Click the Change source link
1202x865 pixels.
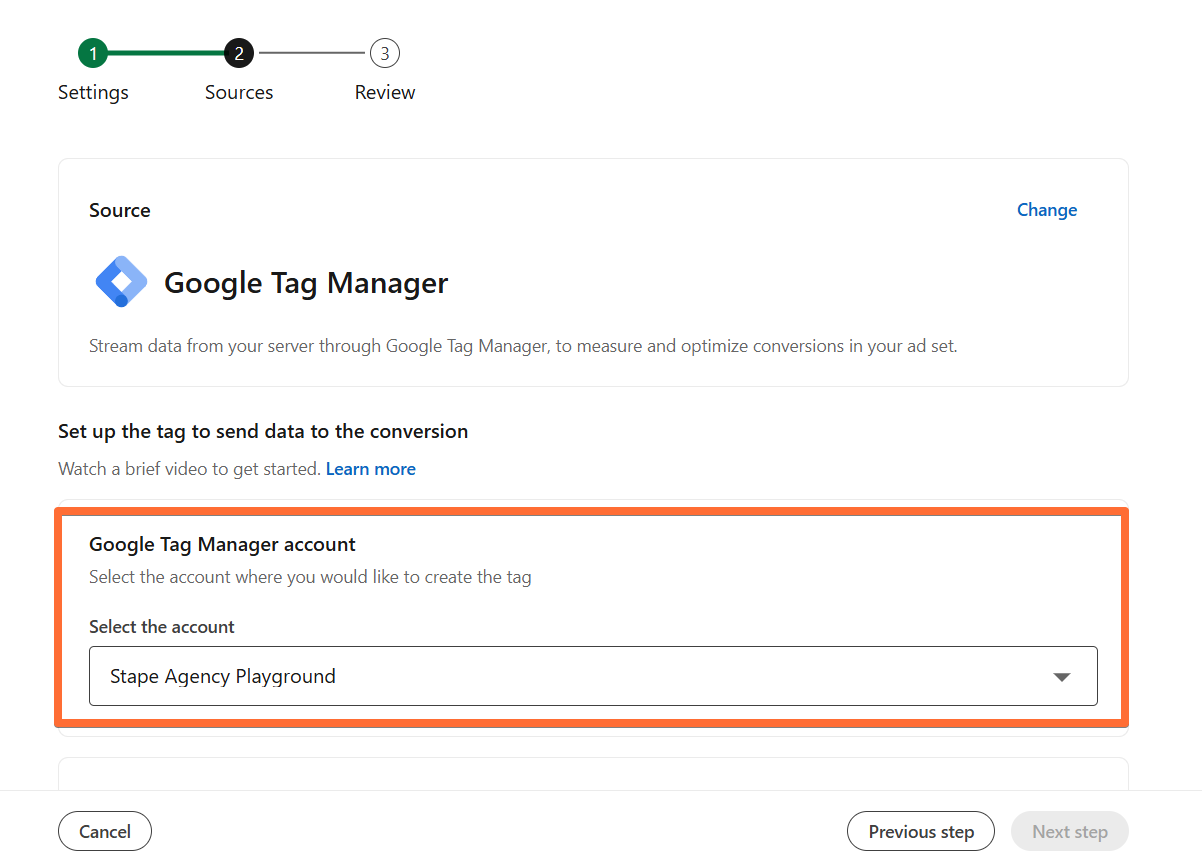(x=1047, y=210)
